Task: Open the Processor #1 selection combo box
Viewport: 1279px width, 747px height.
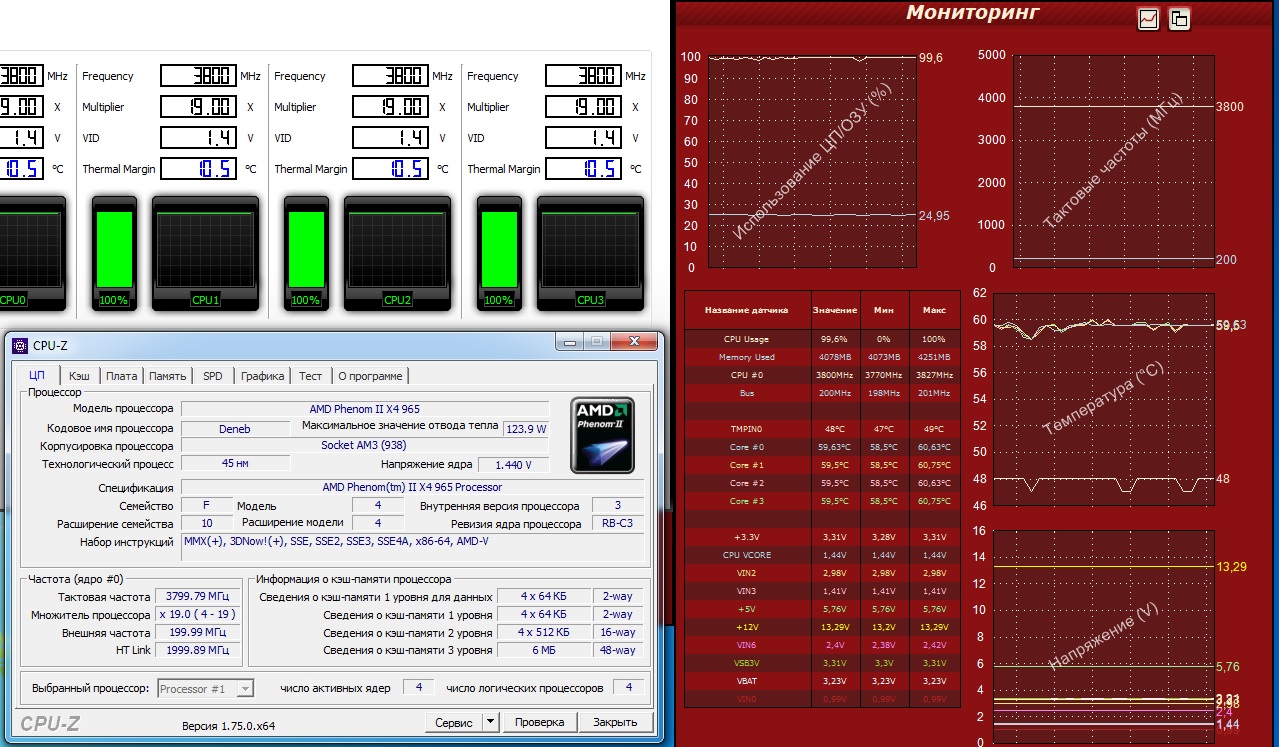Action: 206,688
